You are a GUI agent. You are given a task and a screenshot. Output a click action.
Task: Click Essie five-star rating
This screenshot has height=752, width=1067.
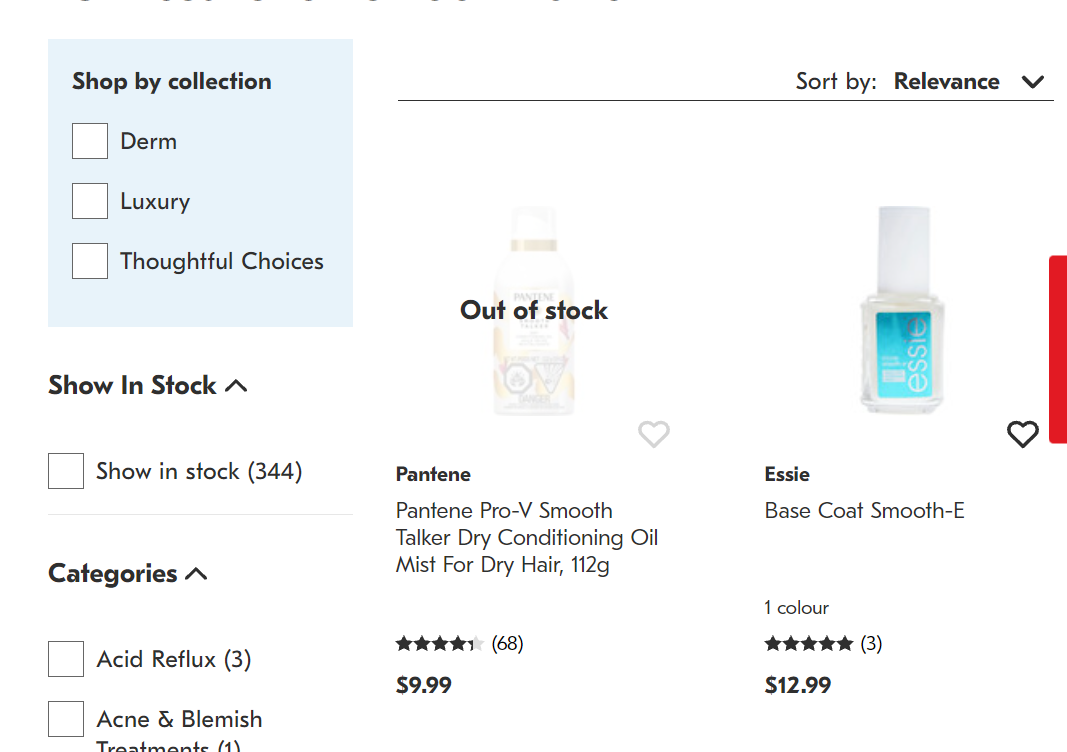(x=808, y=644)
